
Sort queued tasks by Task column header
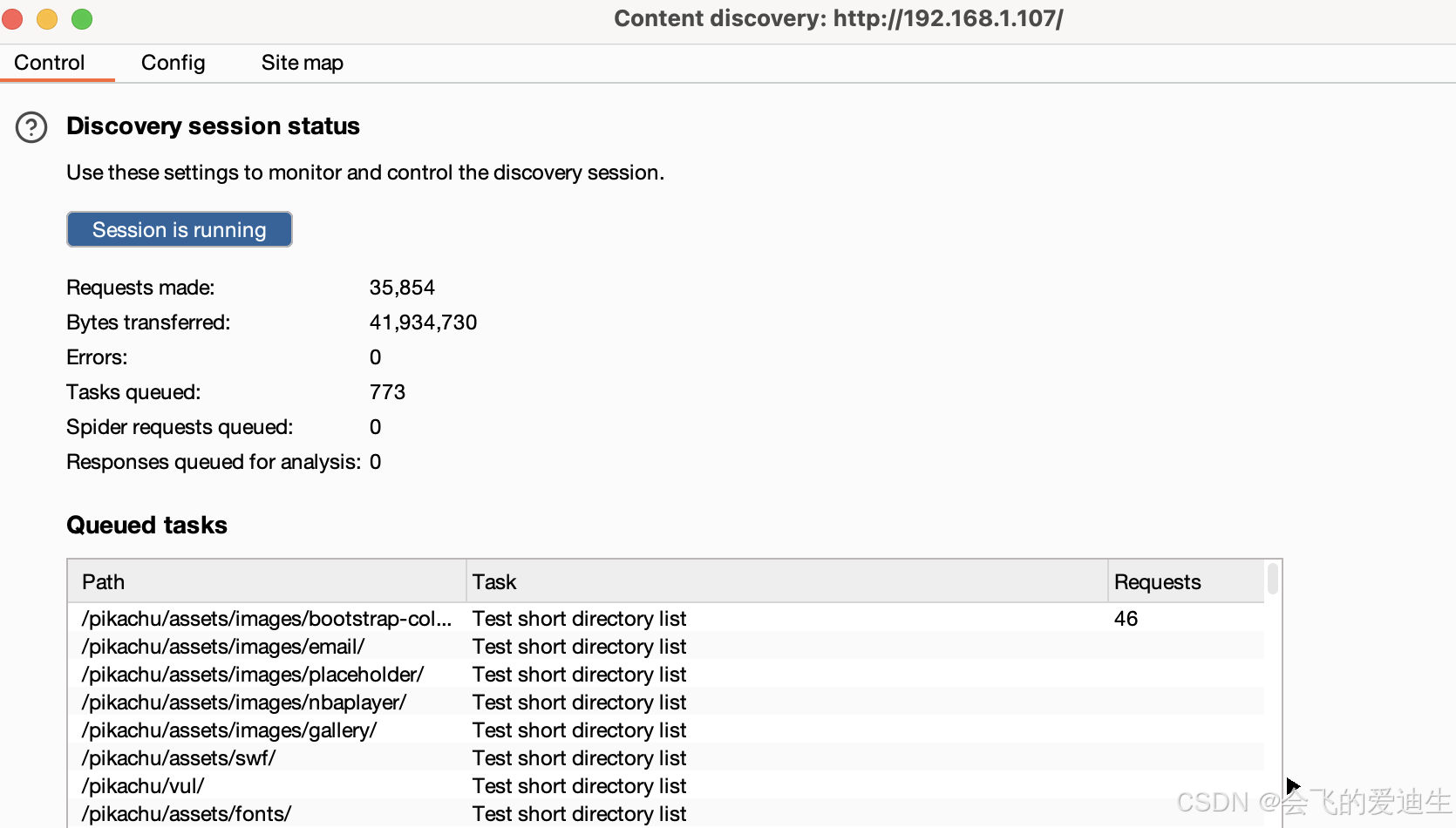(x=787, y=581)
